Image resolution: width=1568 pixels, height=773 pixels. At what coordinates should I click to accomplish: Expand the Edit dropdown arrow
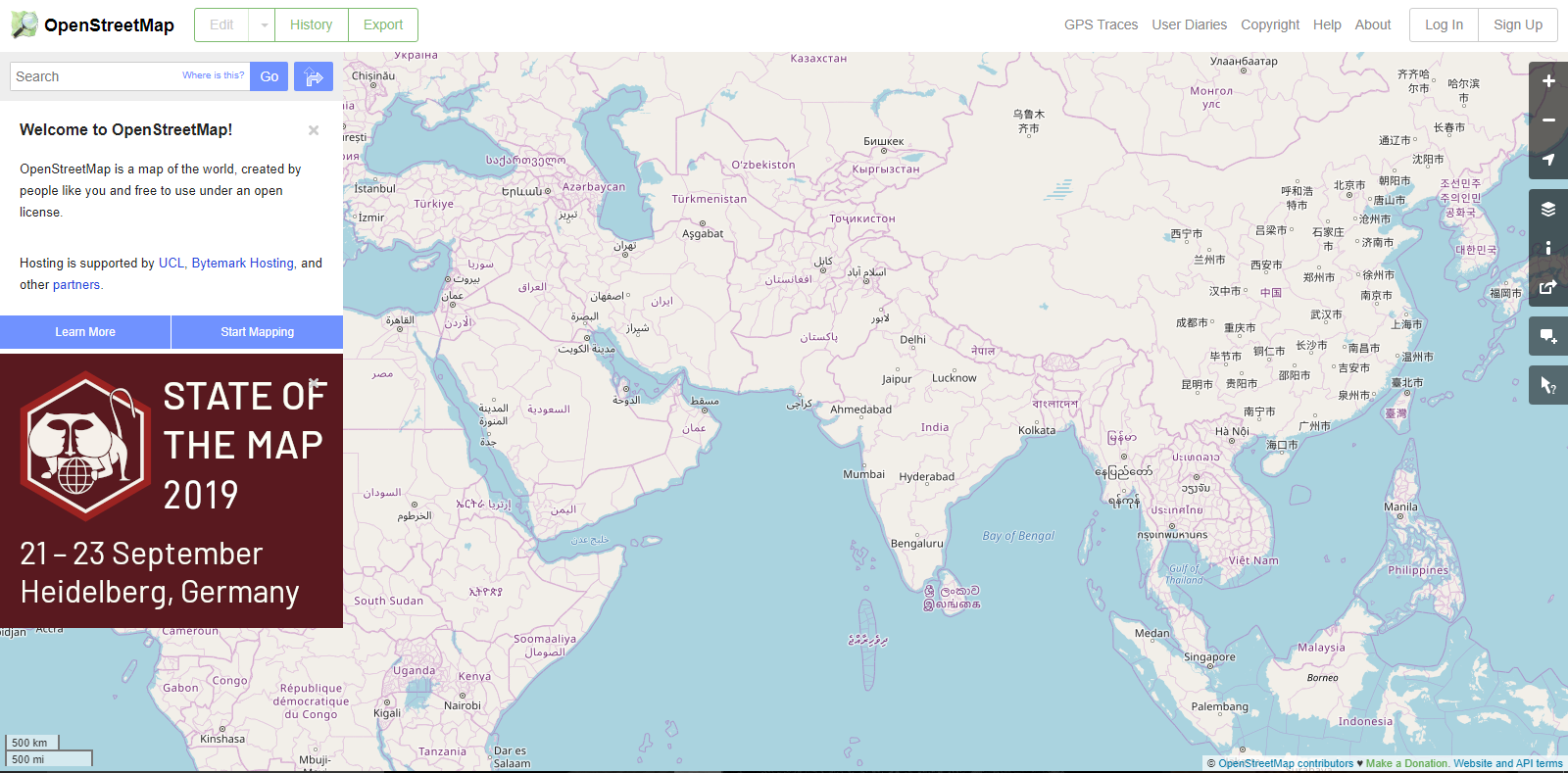click(x=263, y=24)
